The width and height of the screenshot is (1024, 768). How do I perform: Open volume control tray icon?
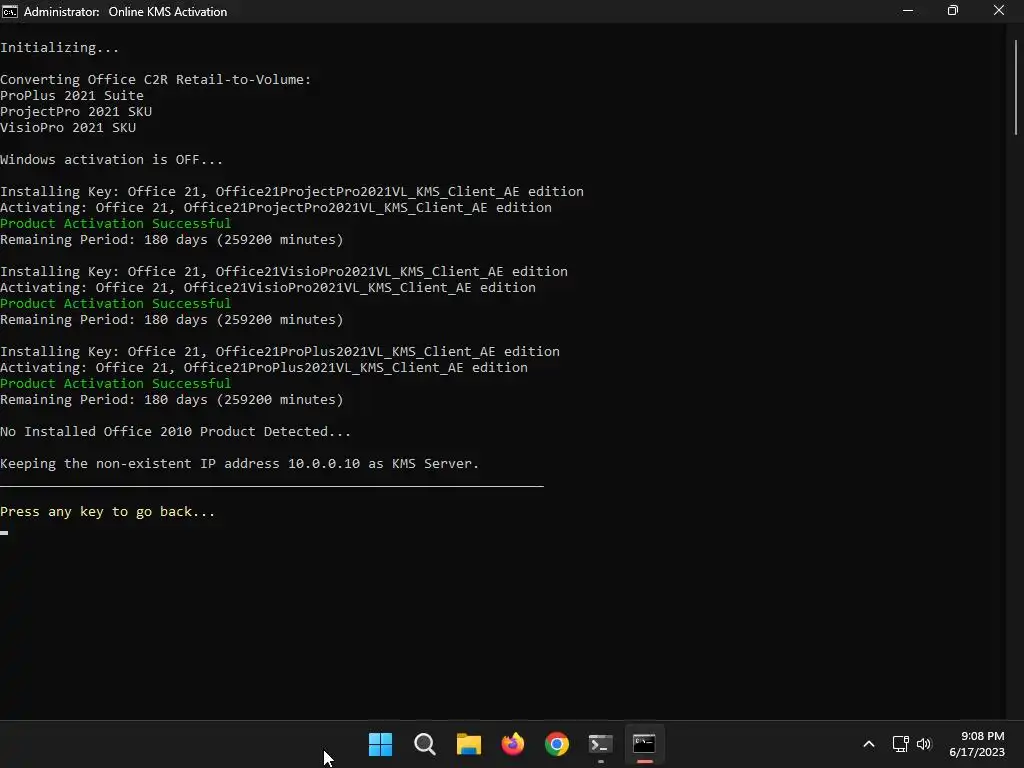(x=924, y=744)
